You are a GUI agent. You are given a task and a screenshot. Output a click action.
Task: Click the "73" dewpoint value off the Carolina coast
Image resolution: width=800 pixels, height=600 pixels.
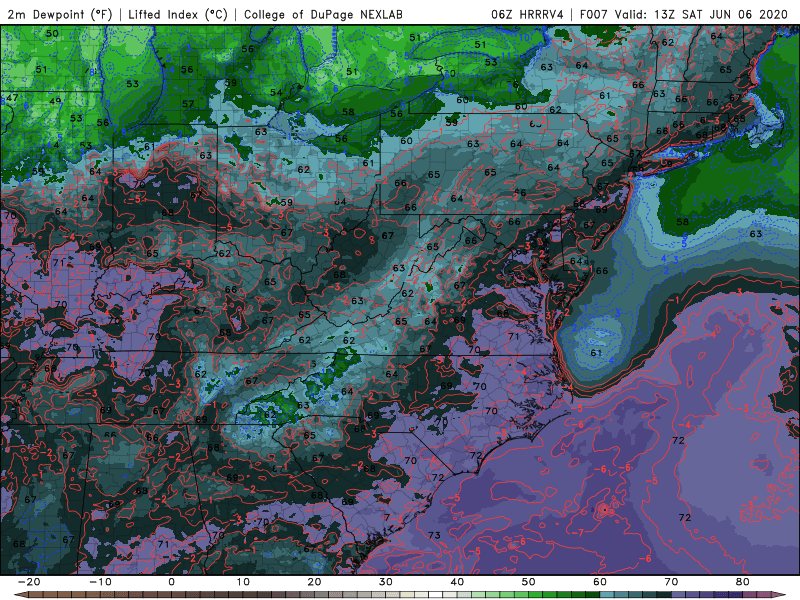tap(434, 535)
